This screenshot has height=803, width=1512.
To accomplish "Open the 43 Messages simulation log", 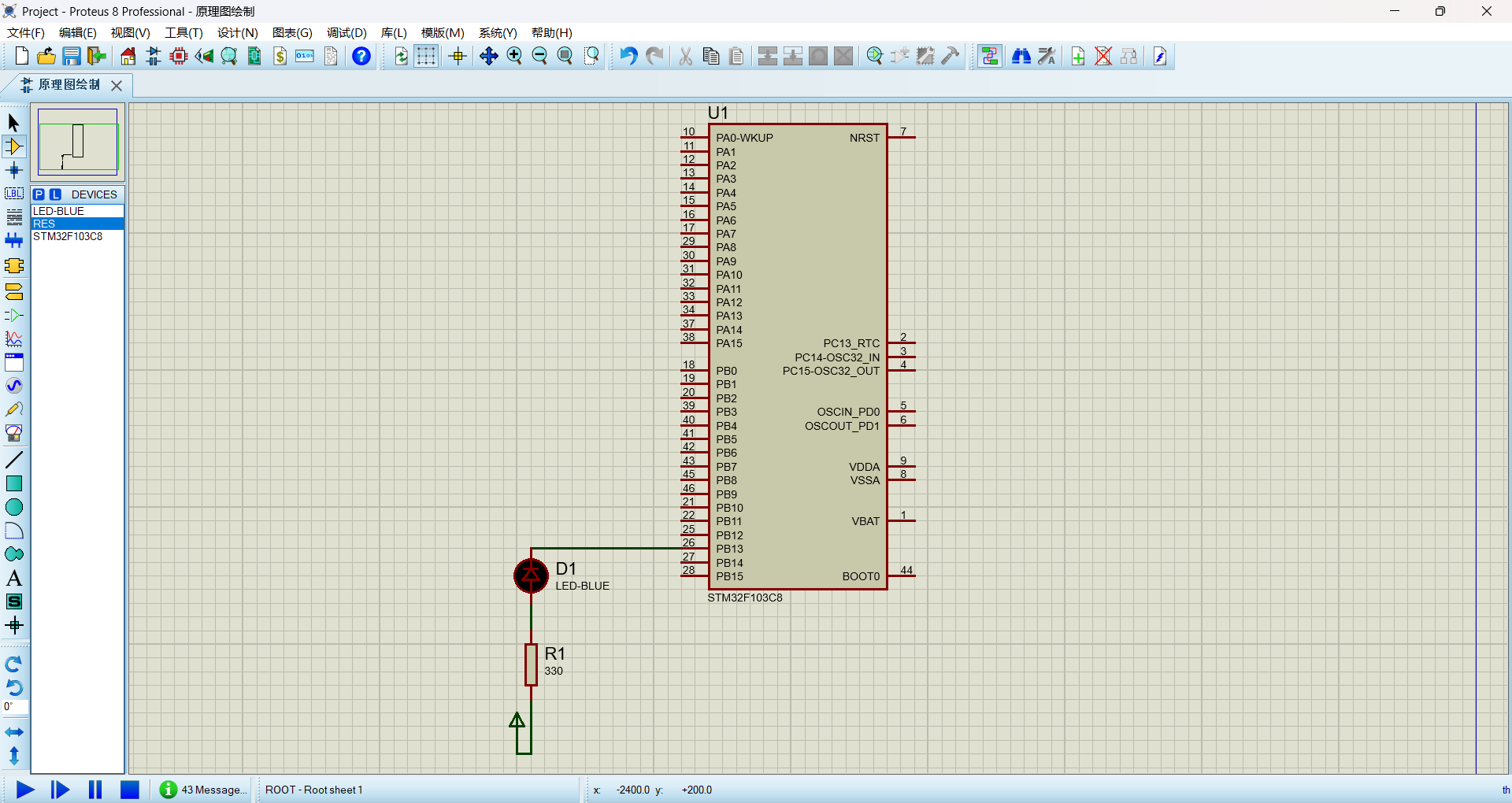I will (x=203, y=790).
